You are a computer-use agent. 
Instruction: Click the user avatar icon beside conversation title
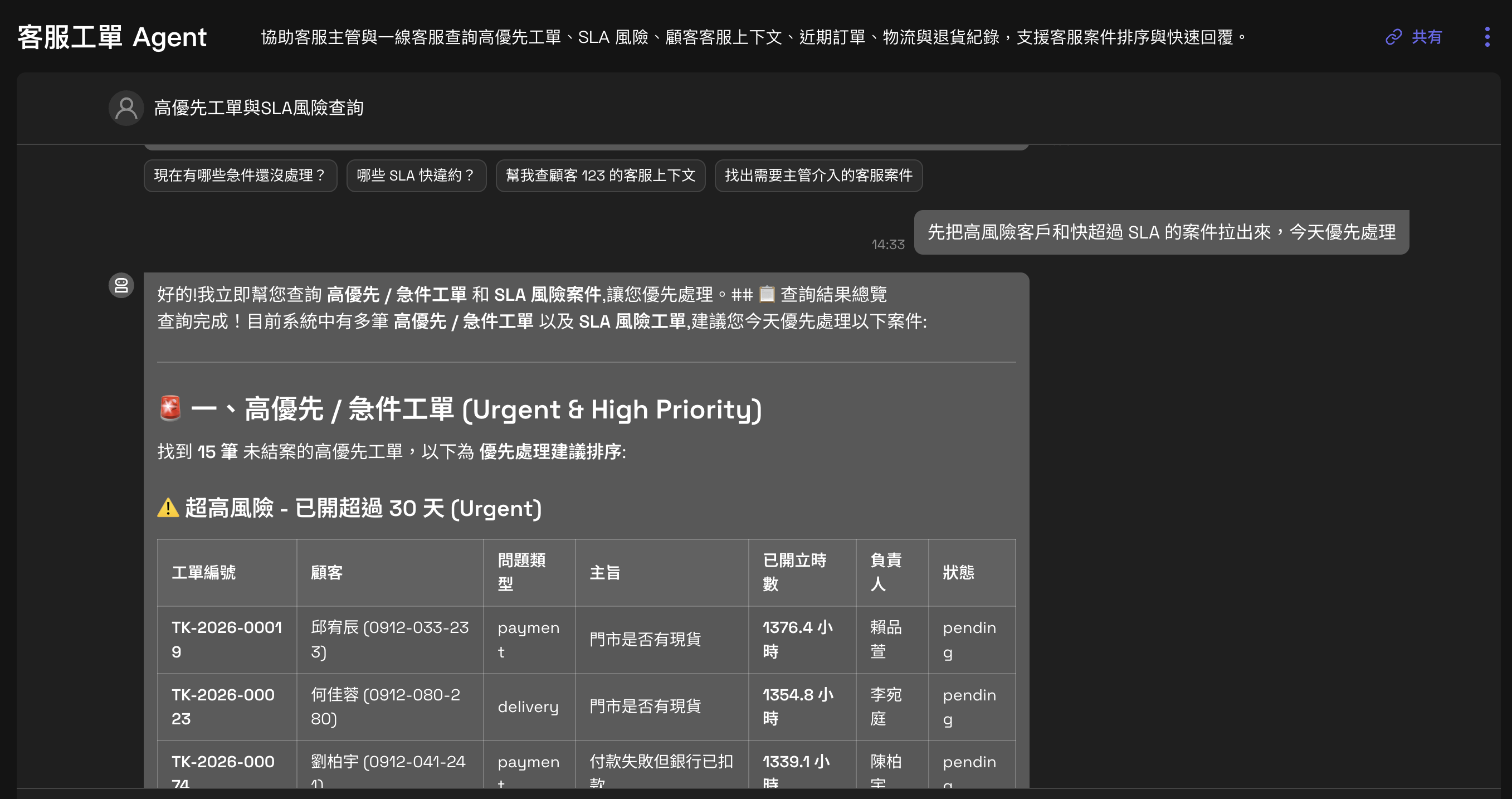tap(126, 108)
